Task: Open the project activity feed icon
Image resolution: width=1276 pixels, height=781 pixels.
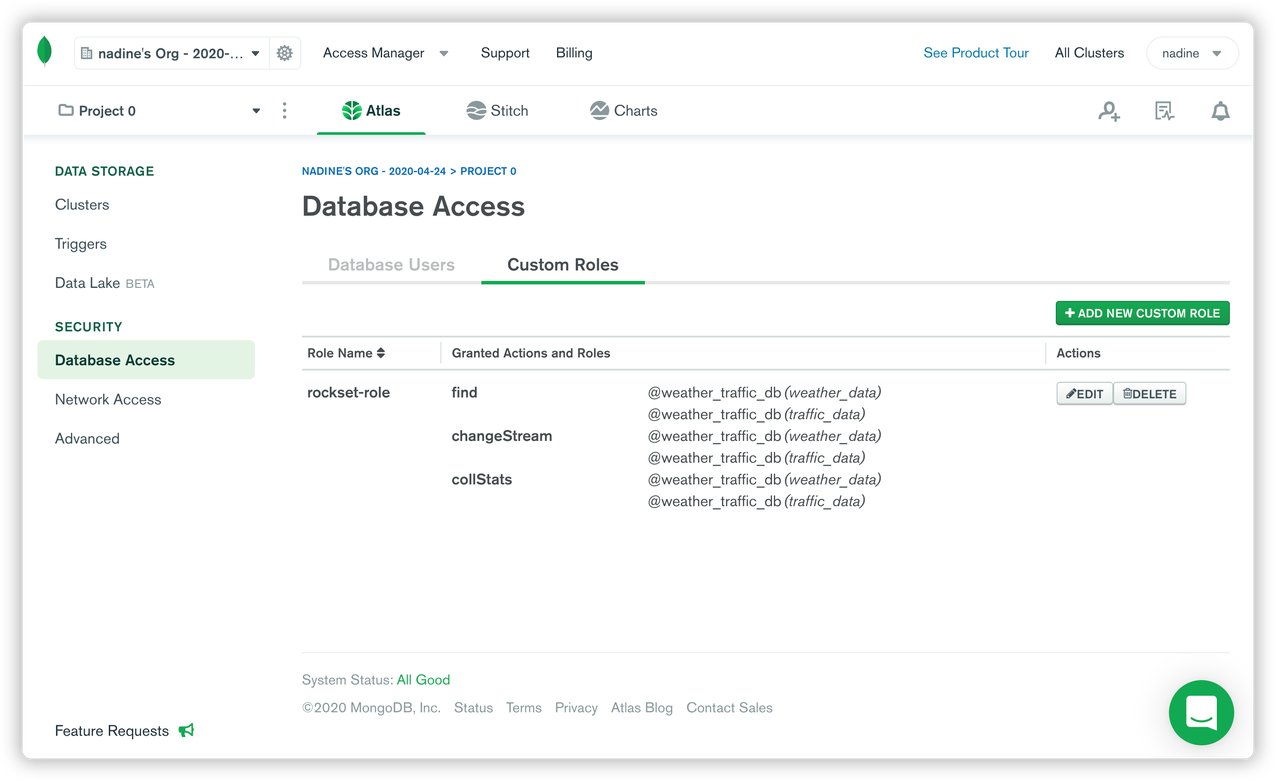Action: pos(1164,111)
